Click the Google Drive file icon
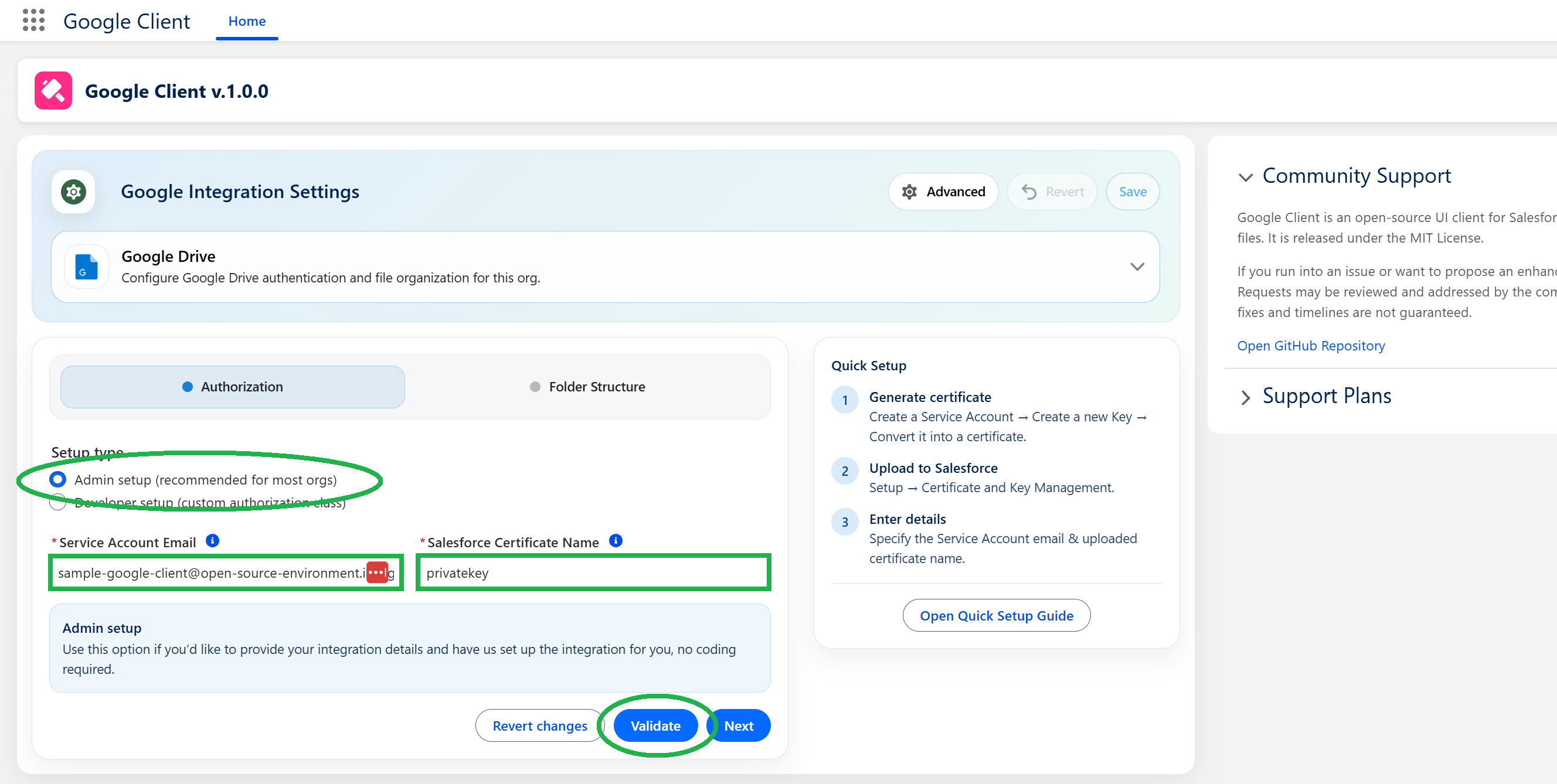This screenshot has height=784, width=1557. click(86, 267)
